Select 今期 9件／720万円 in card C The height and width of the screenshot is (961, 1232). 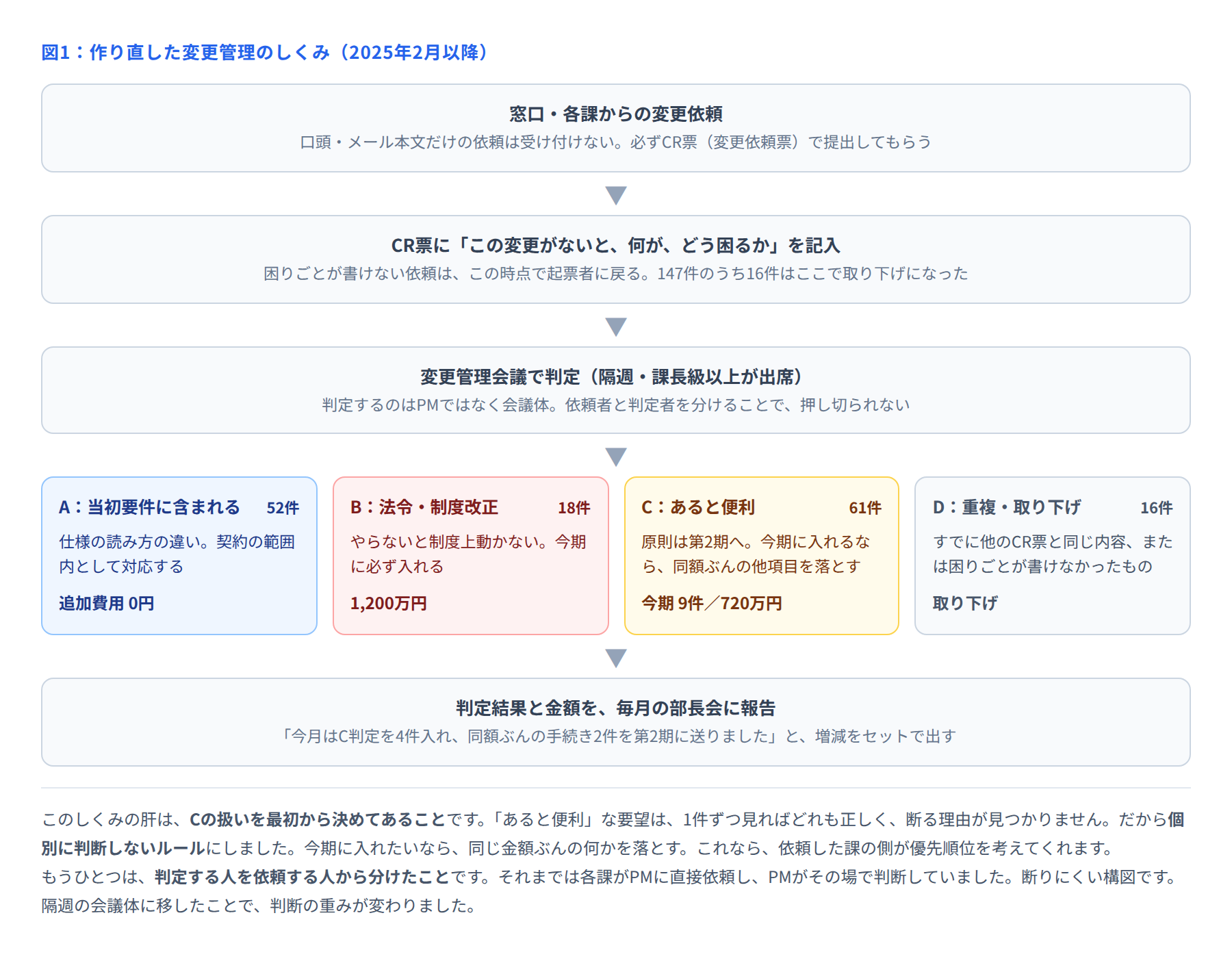tap(712, 603)
